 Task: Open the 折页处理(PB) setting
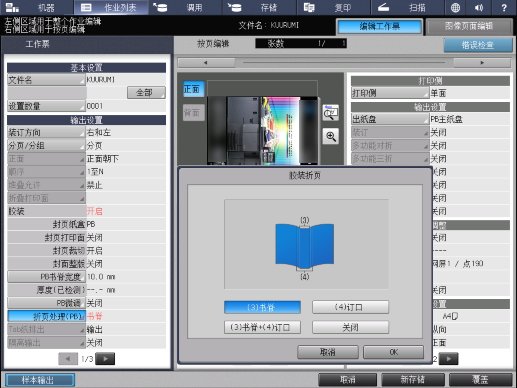(47, 316)
